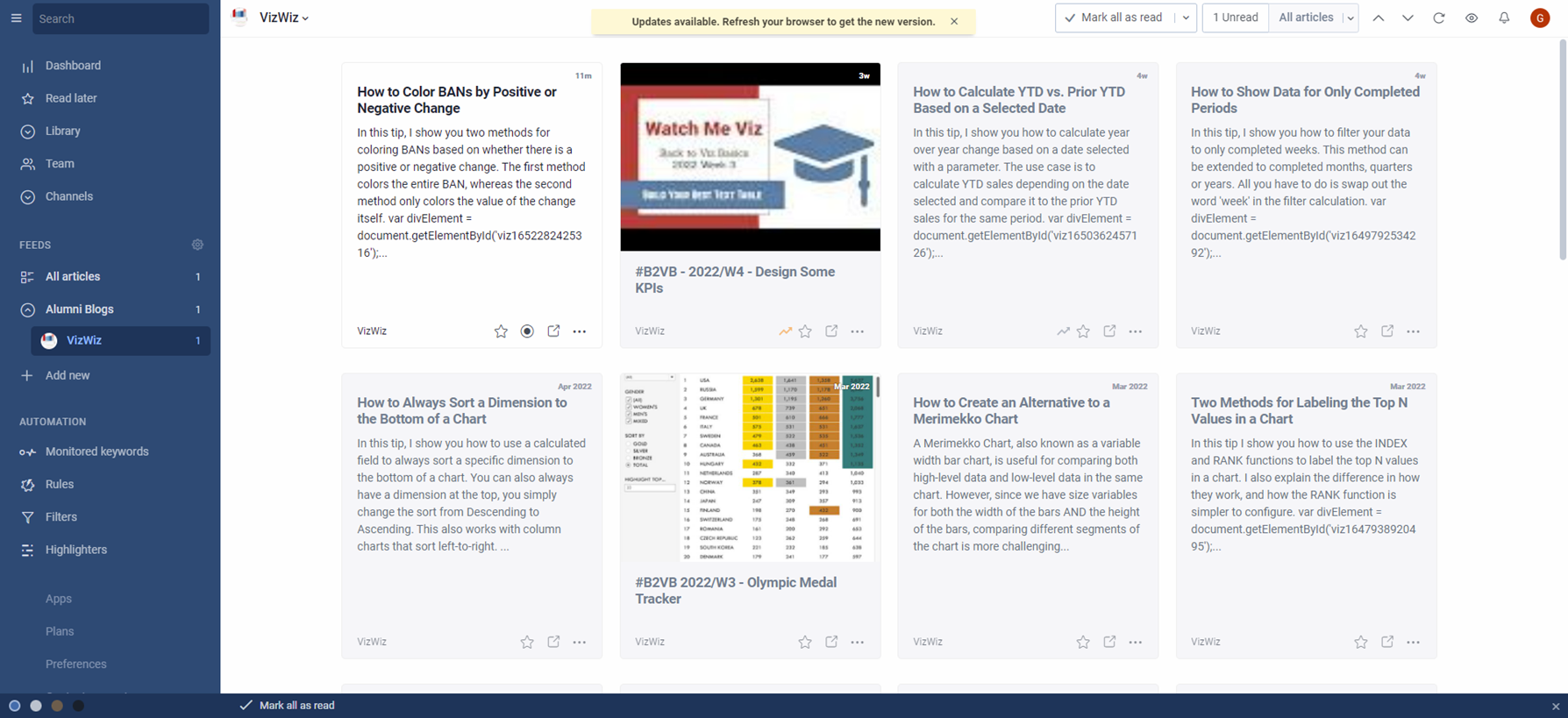The image size is (1568, 718).
Task: Open Design Some KPIs in new tab
Action: (831, 331)
